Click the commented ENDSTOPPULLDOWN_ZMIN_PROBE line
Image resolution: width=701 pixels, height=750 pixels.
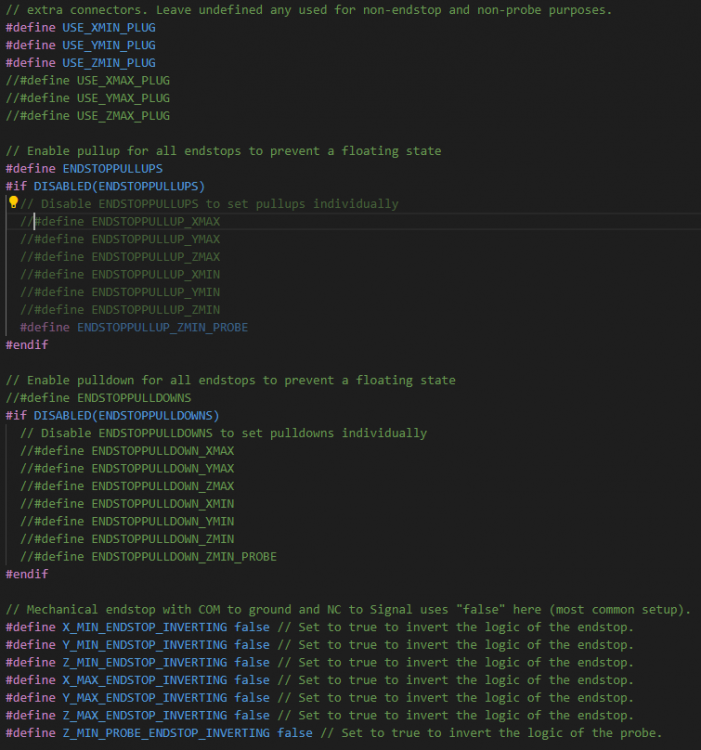point(148,556)
